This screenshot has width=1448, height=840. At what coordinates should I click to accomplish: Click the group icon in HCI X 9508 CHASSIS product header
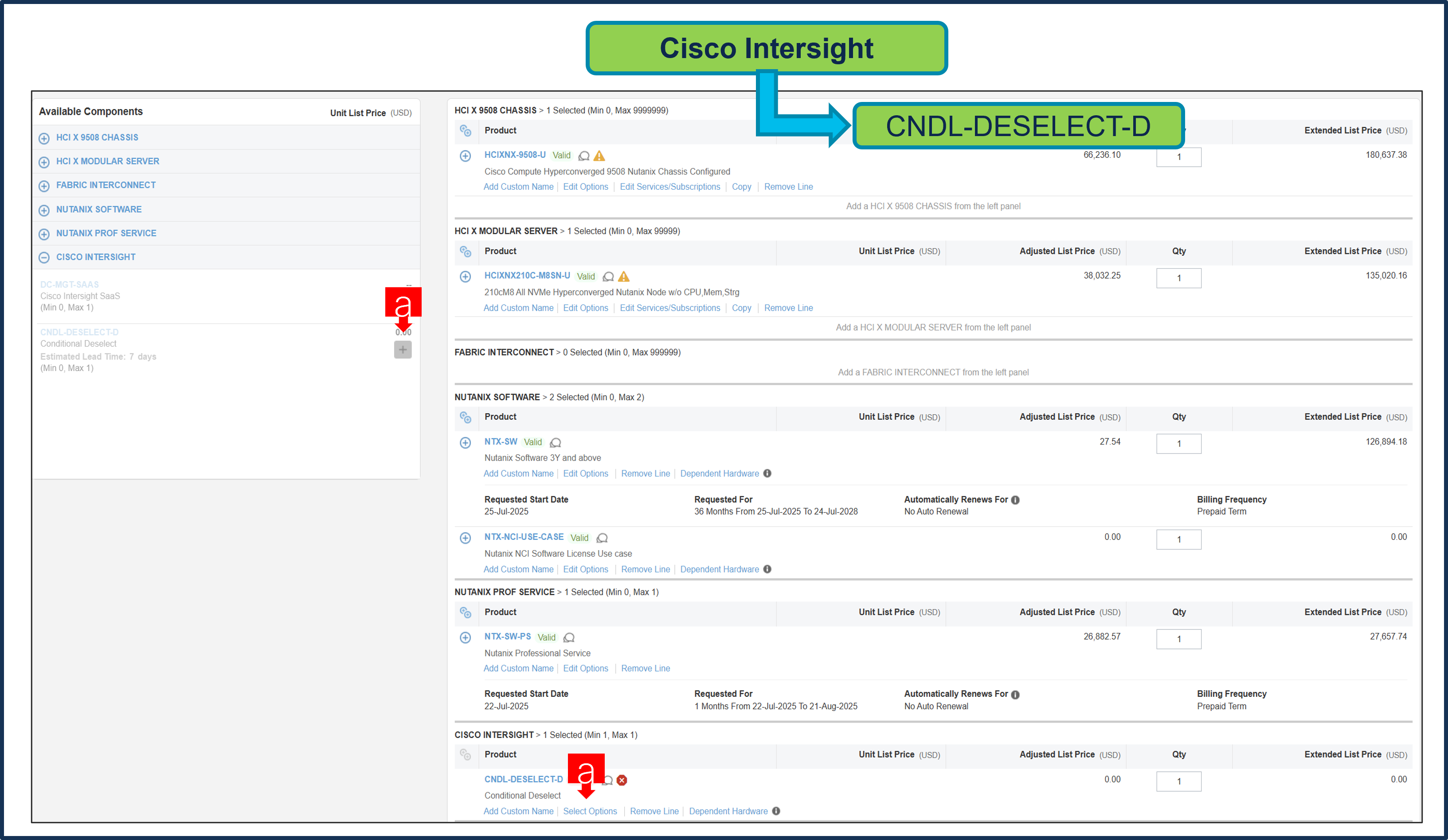coord(466,131)
